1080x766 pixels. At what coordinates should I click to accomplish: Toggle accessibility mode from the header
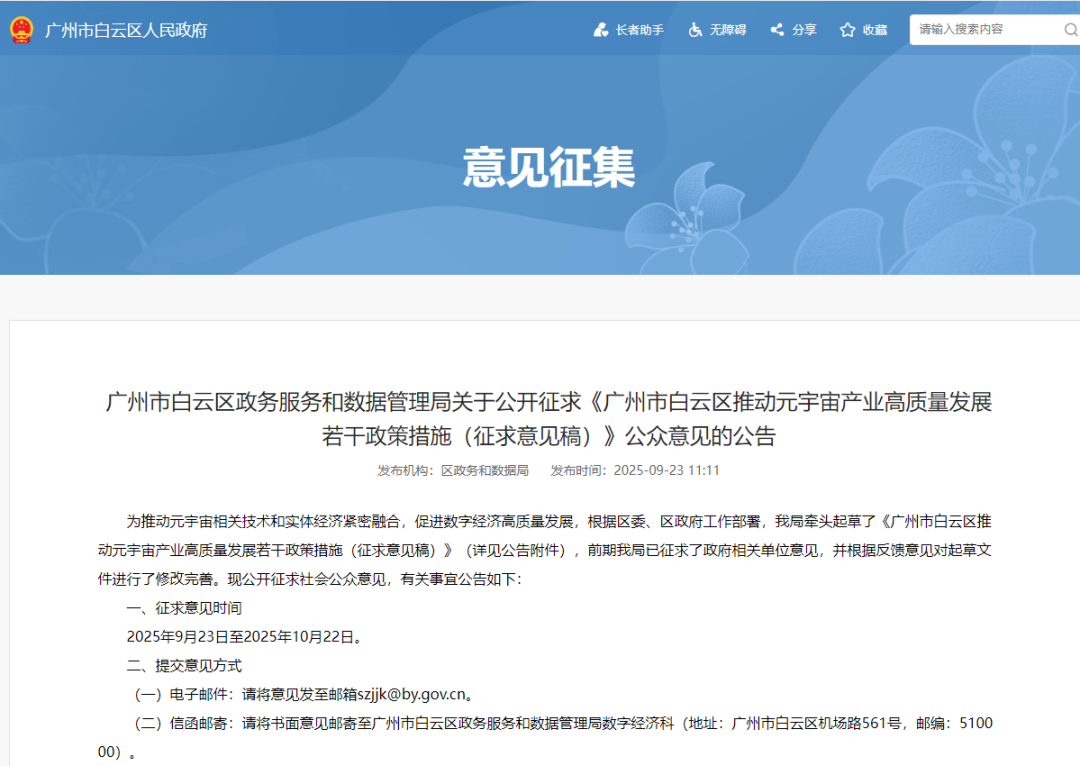(x=716, y=29)
